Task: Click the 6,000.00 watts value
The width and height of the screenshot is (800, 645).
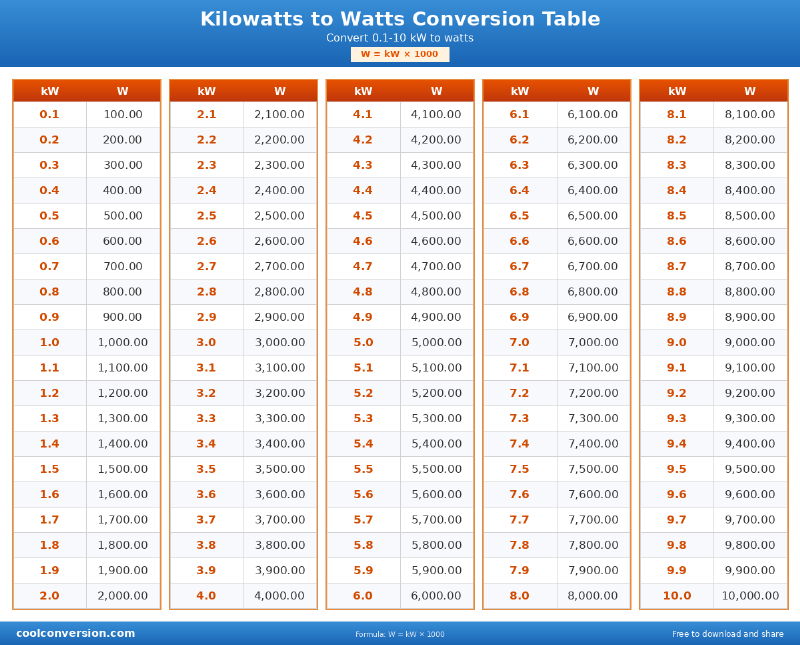Action: click(x=436, y=596)
